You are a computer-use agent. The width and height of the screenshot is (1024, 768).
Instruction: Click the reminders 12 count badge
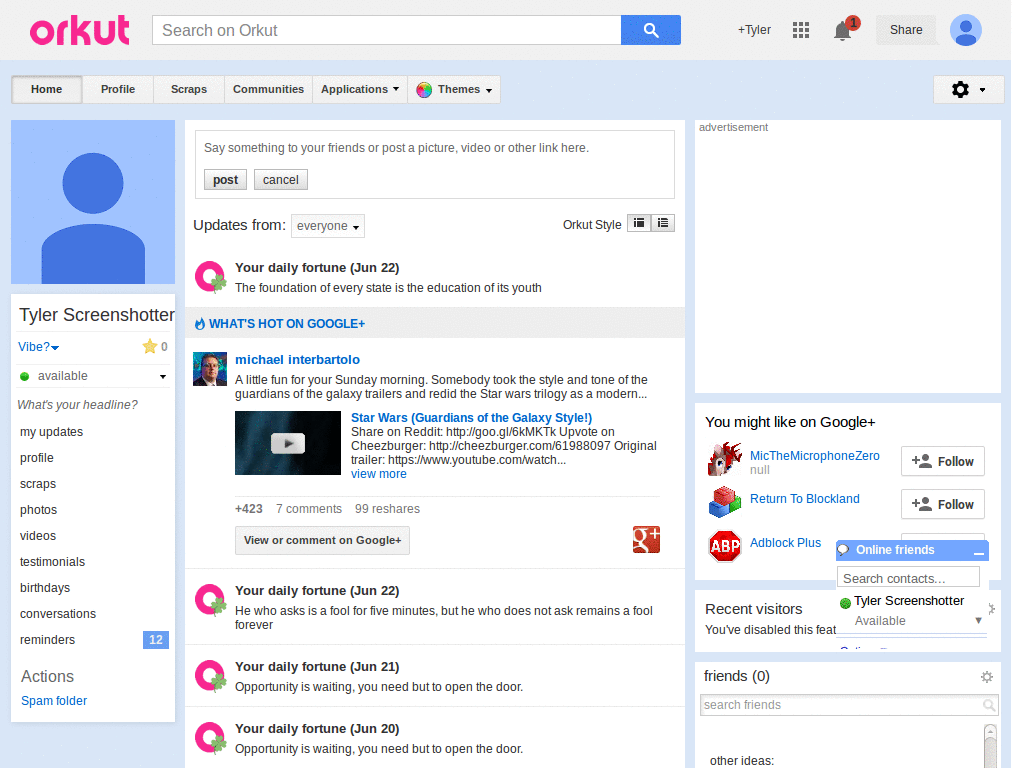coord(155,640)
